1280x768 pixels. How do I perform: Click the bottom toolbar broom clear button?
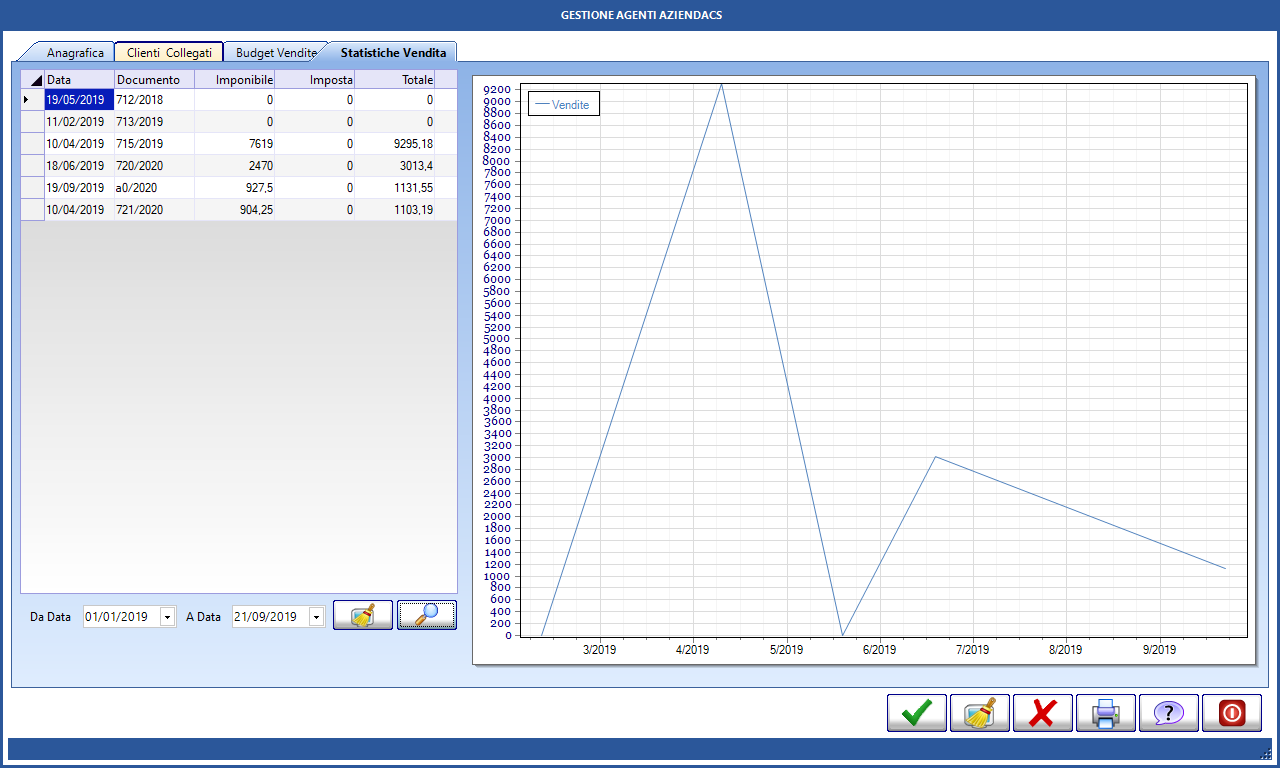980,713
